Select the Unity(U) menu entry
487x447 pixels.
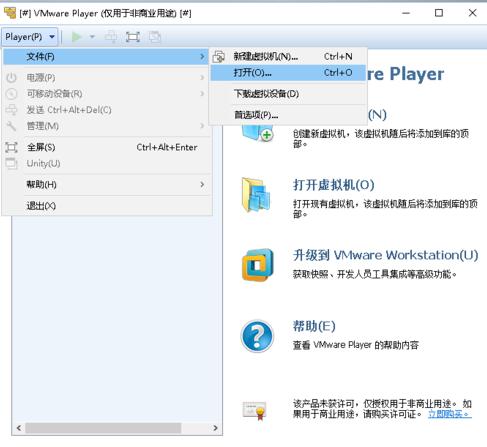[x=106, y=163]
